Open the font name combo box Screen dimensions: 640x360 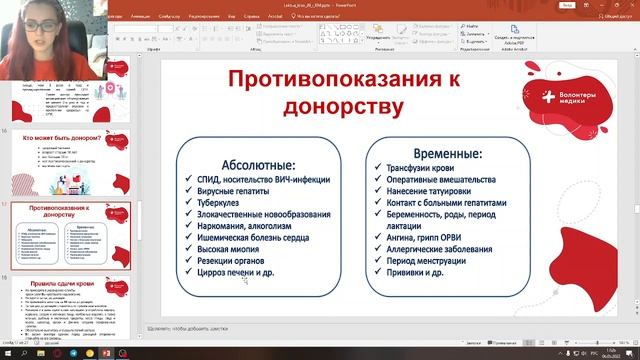point(136,29)
